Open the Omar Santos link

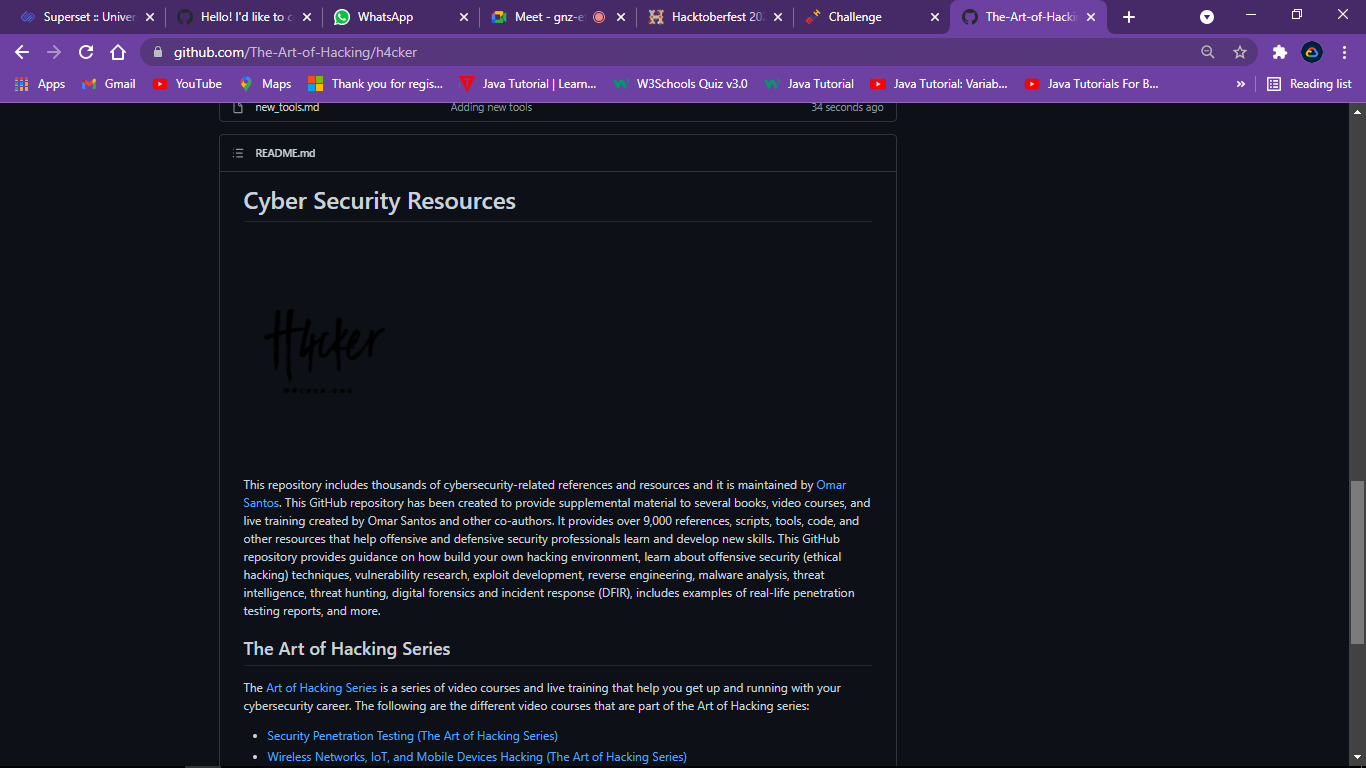tap(831, 485)
